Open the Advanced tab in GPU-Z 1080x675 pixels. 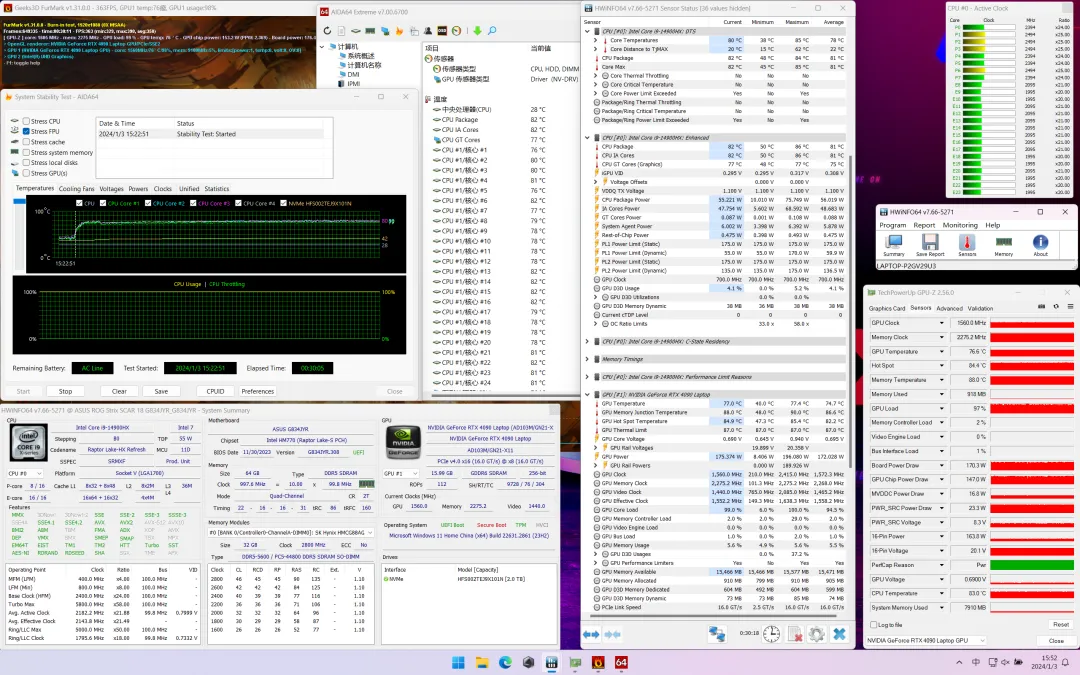point(949,309)
